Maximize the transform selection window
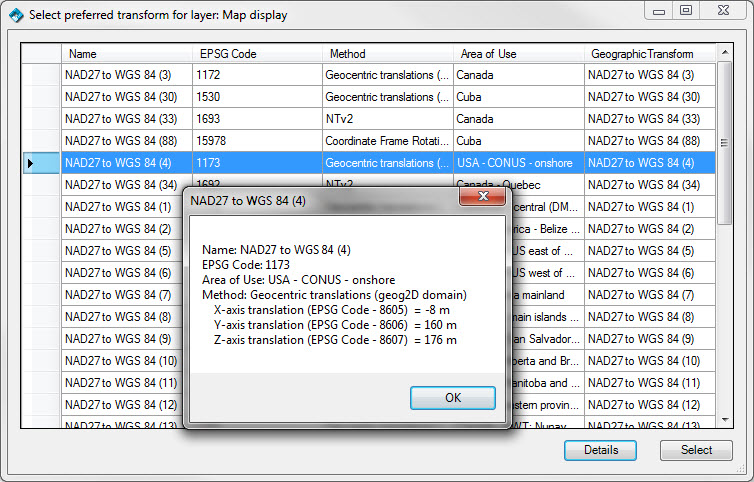 pyautogui.click(x=686, y=11)
